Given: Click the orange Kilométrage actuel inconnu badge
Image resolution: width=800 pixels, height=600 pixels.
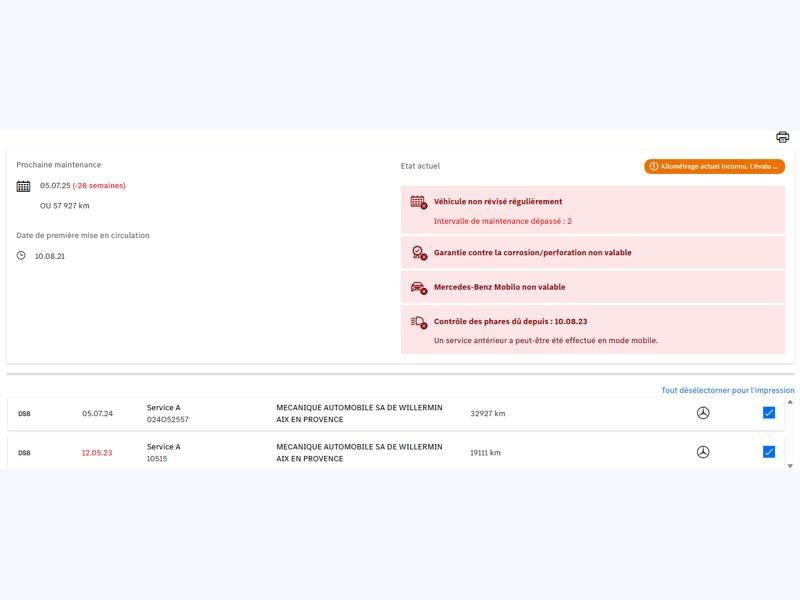Looking at the screenshot, I should 714,166.
